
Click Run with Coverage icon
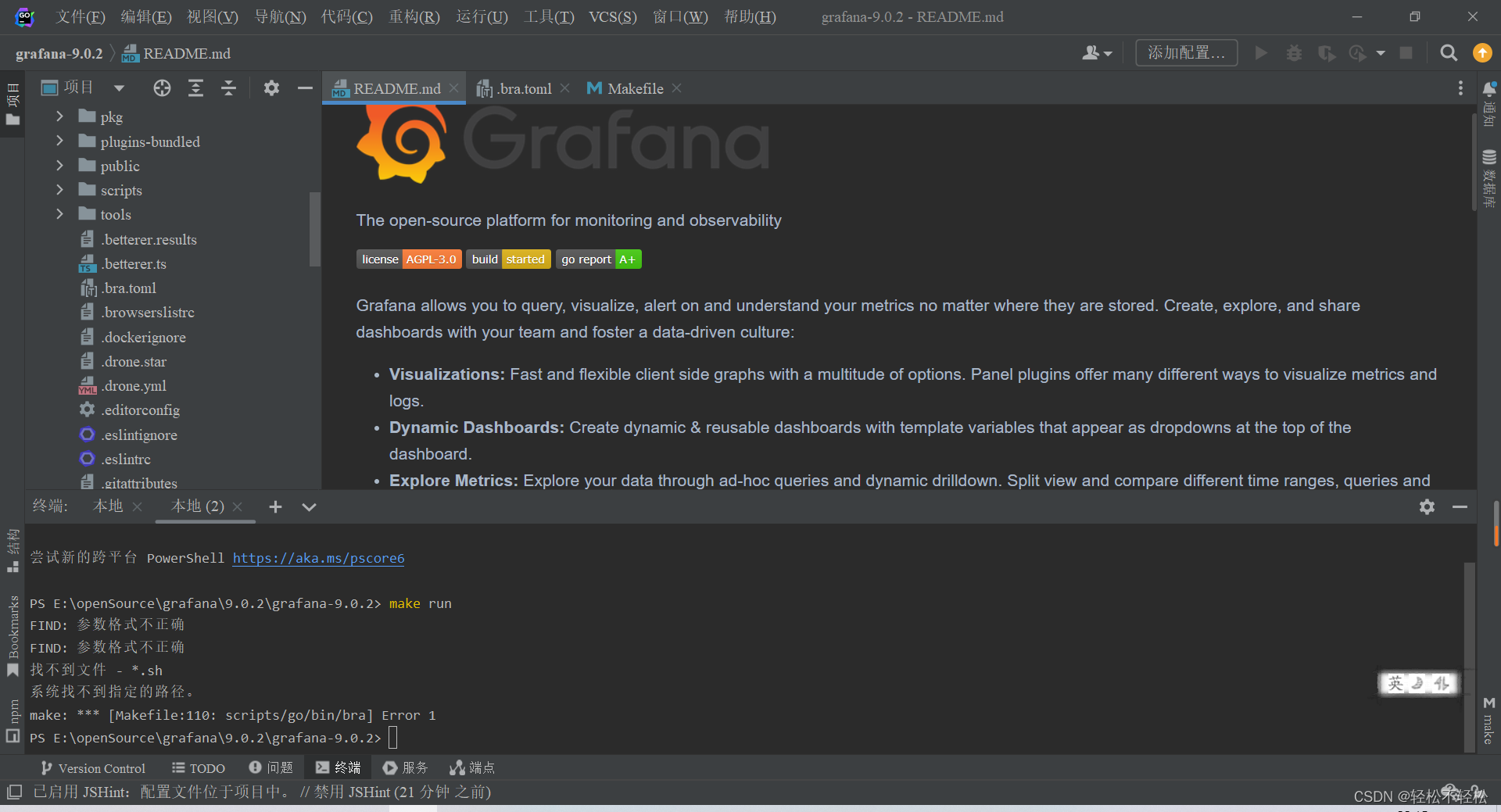(1326, 53)
